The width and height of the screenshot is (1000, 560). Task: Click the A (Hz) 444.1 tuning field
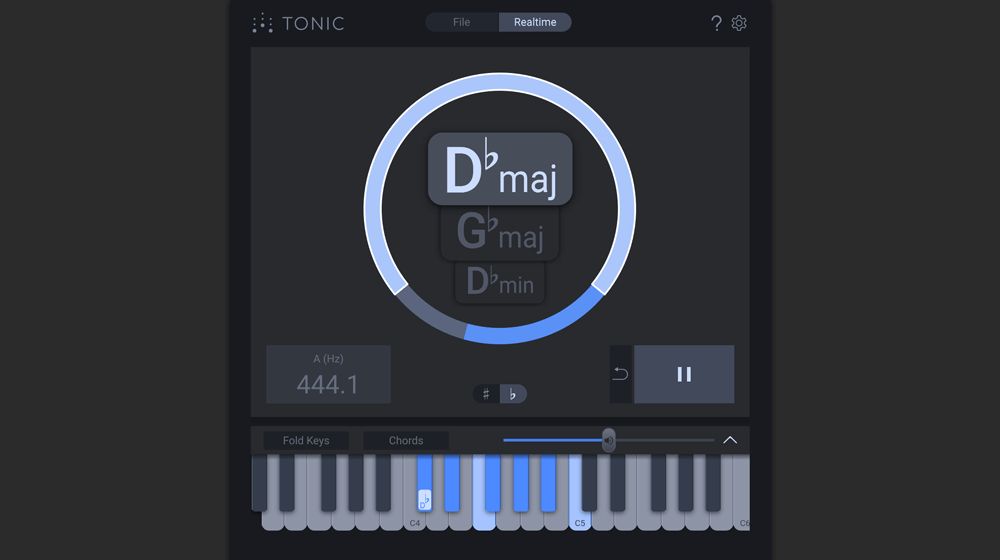(x=328, y=374)
